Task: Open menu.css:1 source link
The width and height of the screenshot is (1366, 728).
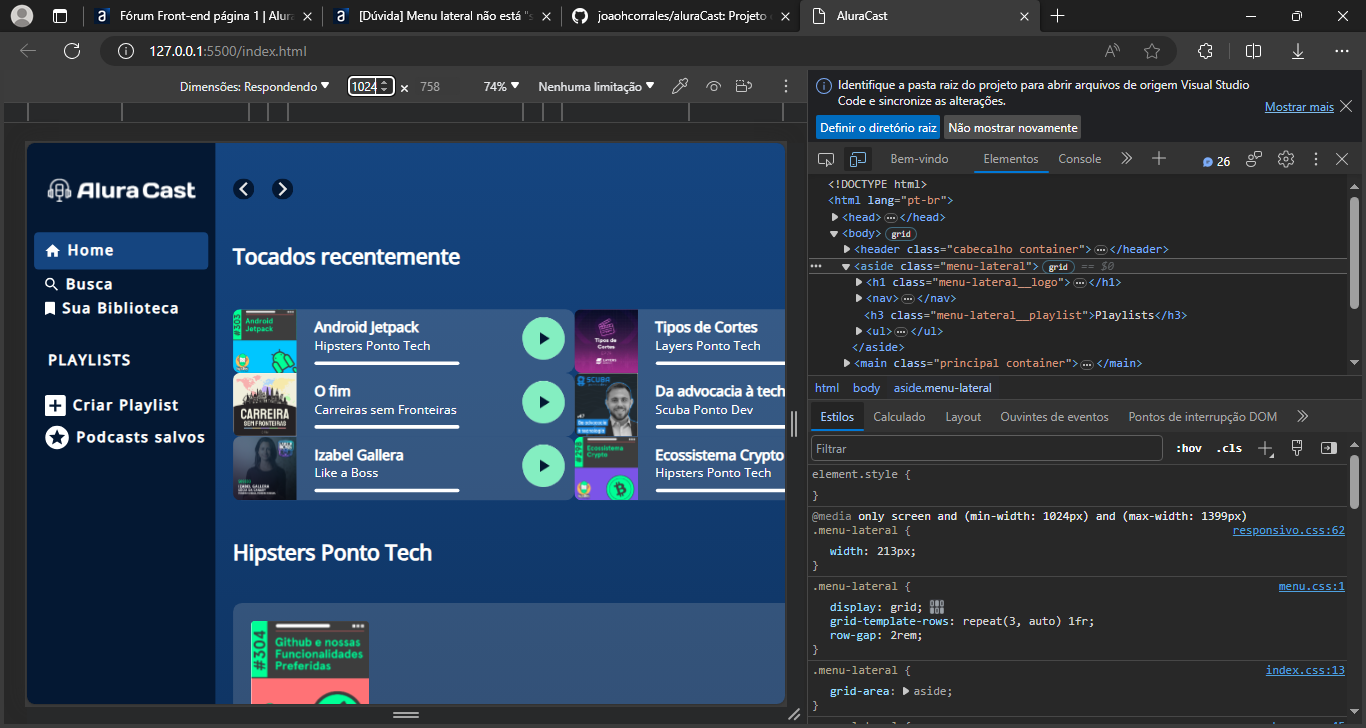Action: coord(1311,586)
